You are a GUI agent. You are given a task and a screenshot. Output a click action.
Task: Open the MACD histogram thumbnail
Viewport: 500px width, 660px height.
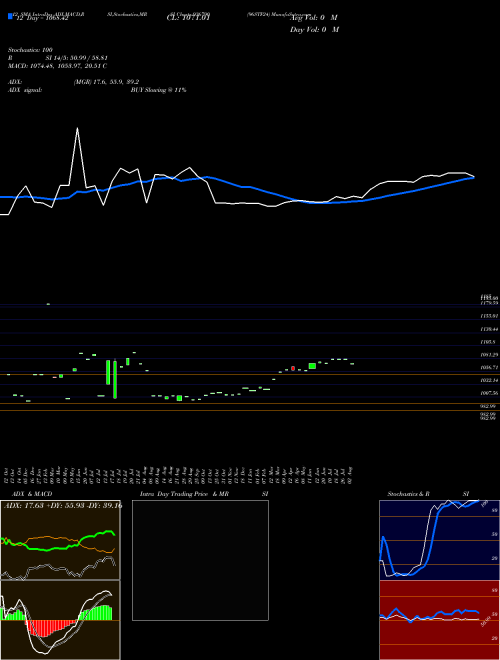[60, 620]
